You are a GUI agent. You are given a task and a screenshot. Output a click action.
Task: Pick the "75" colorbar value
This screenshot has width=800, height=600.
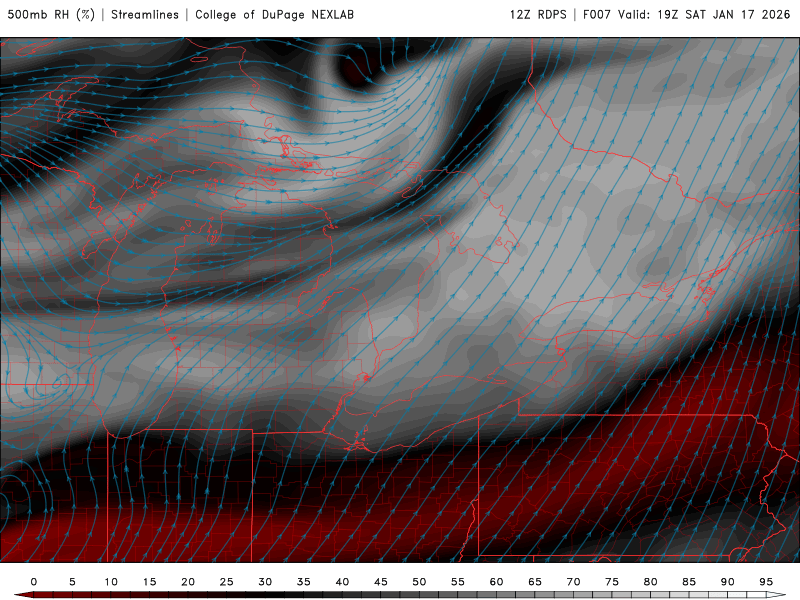(x=612, y=582)
